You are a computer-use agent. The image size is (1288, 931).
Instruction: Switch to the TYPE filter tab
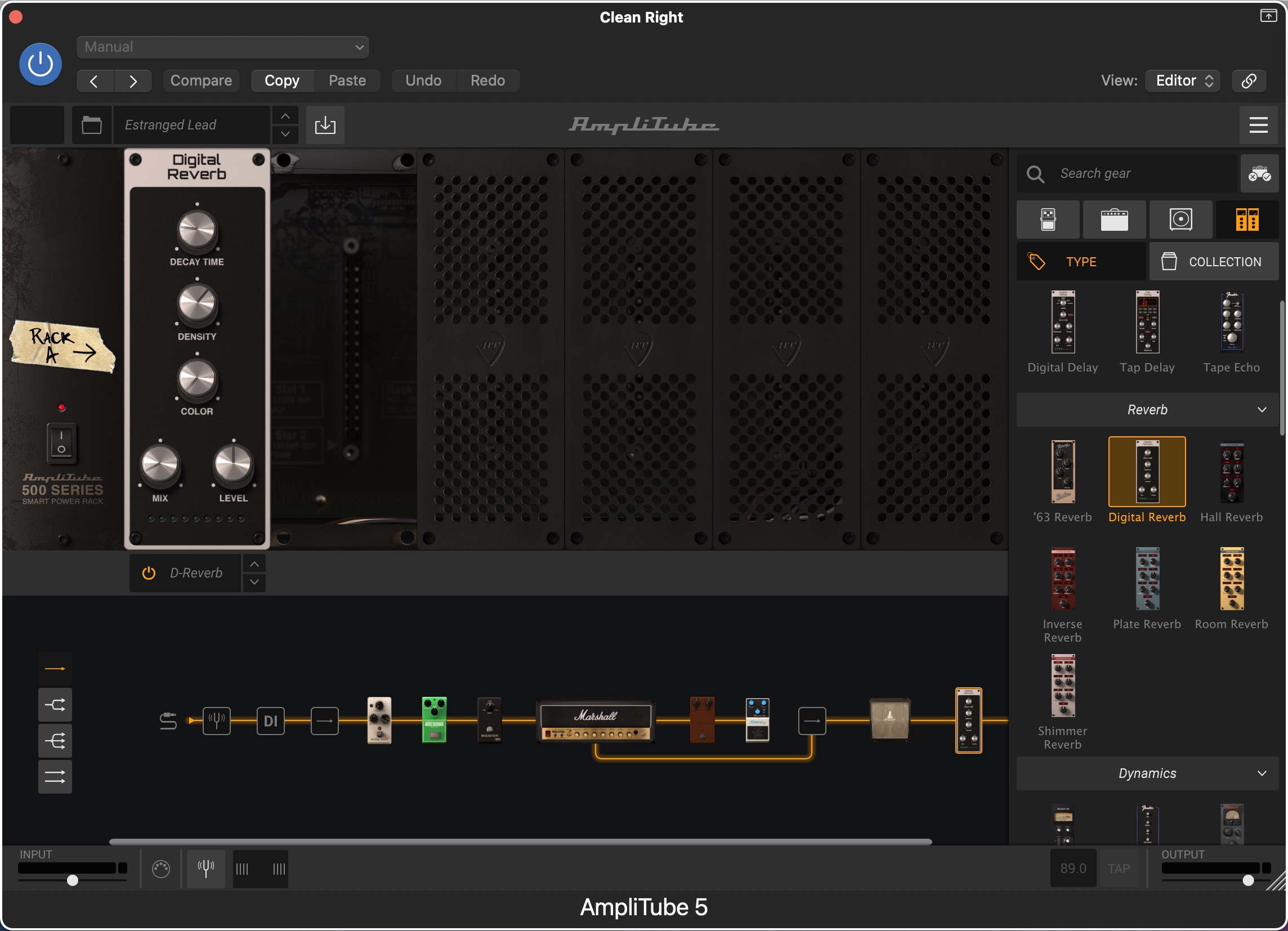point(1081,262)
